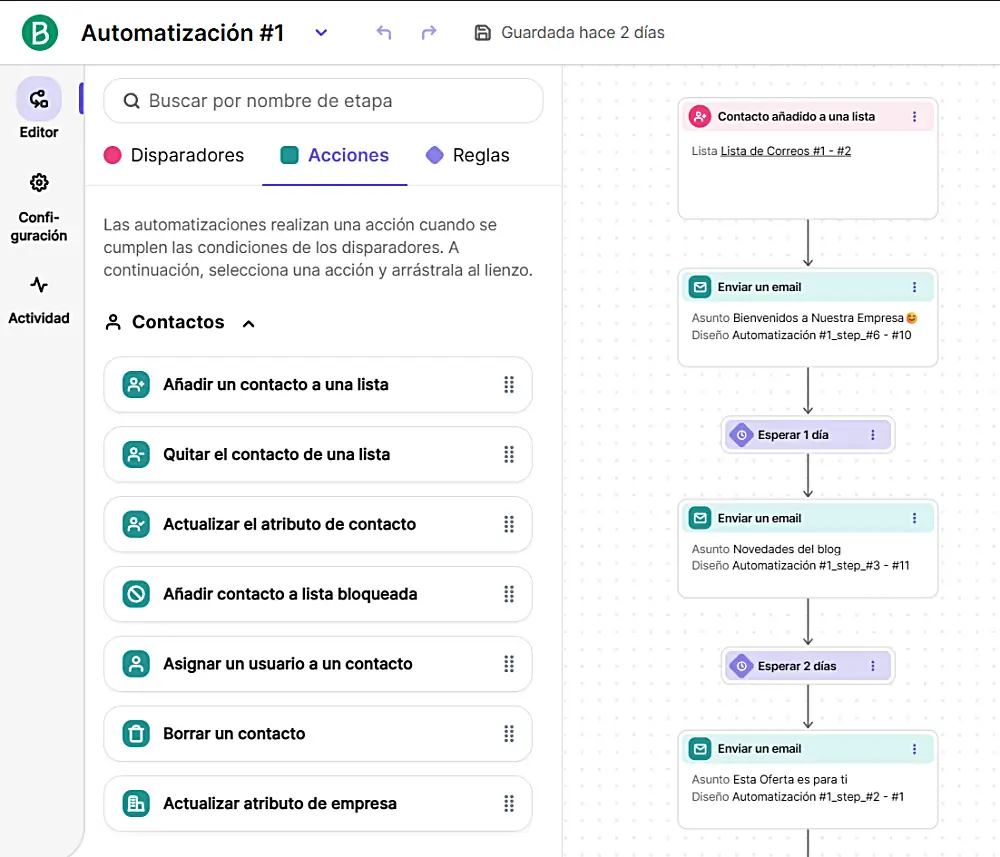Screen dimensions: 1000x857
Task: Switch to the Reglas tab
Action: pyautogui.click(x=481, y=155)
